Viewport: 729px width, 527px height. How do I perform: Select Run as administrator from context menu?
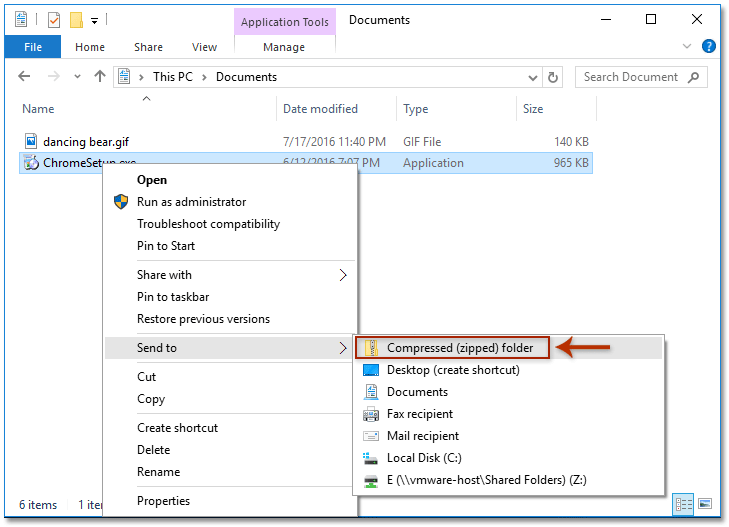tap(191, 202)
